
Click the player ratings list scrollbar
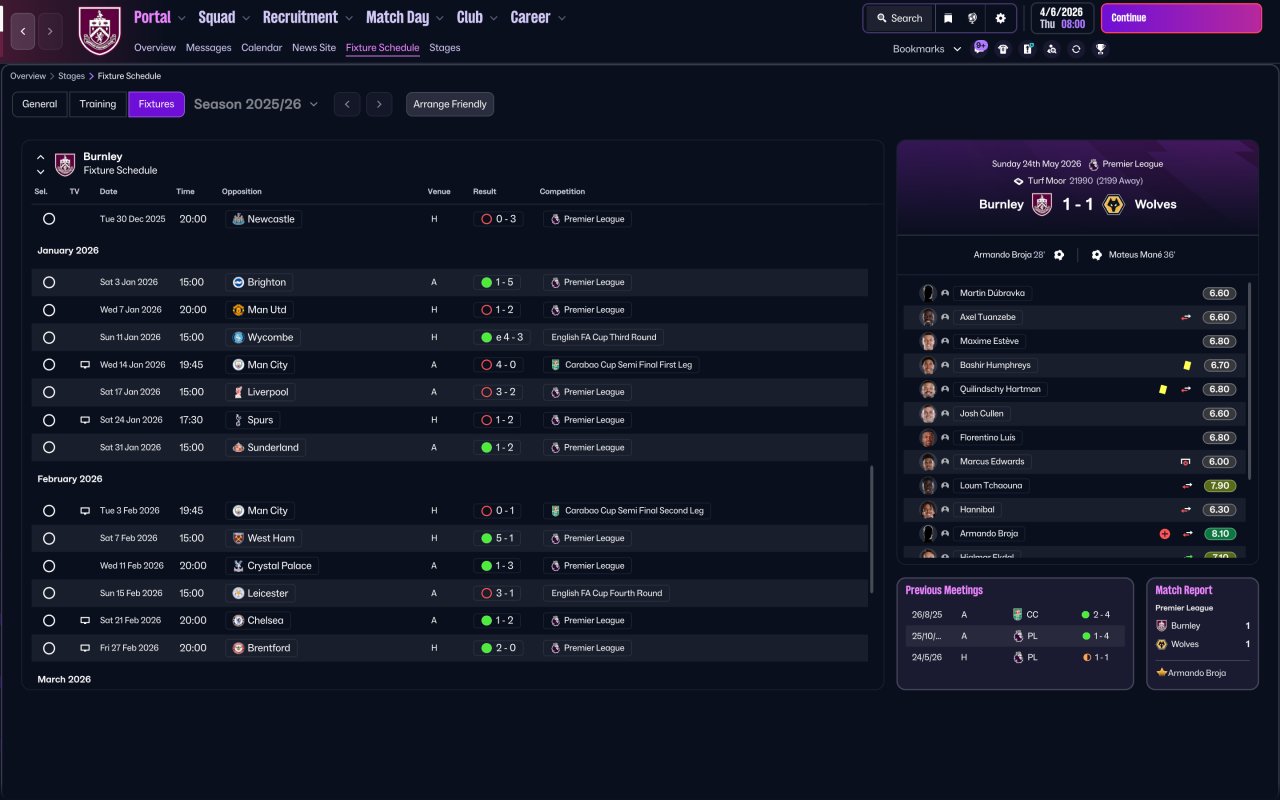1250,382
